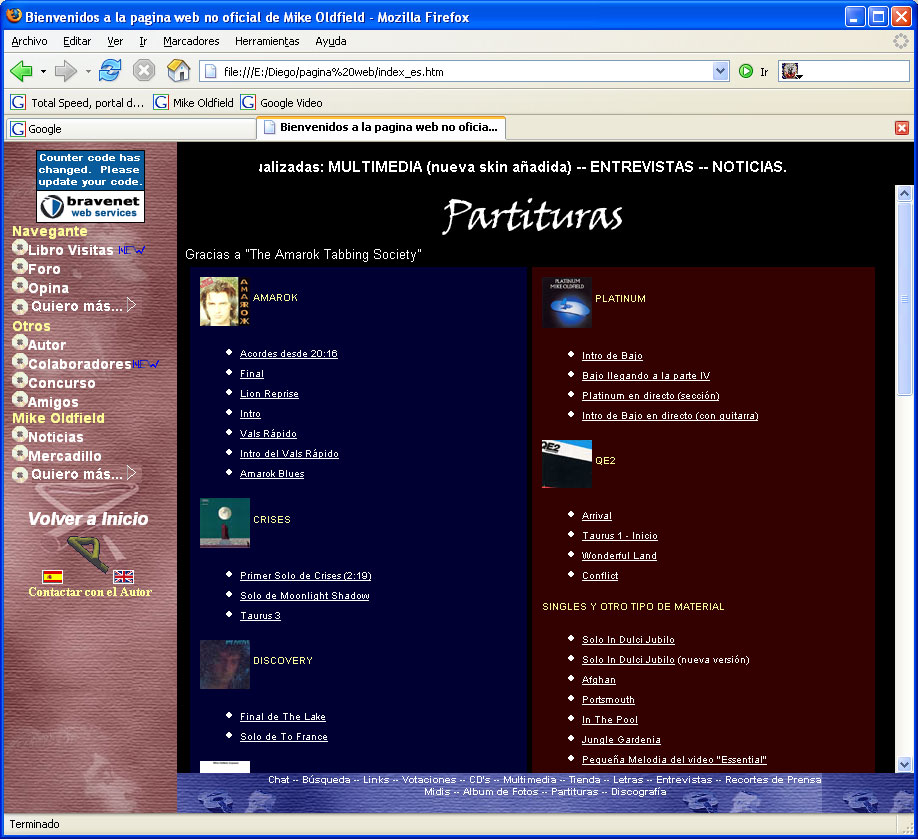Viewport: 918px width, 839px height.
Task: Click the page scrollbar down arrow
Action: (904, 764)
